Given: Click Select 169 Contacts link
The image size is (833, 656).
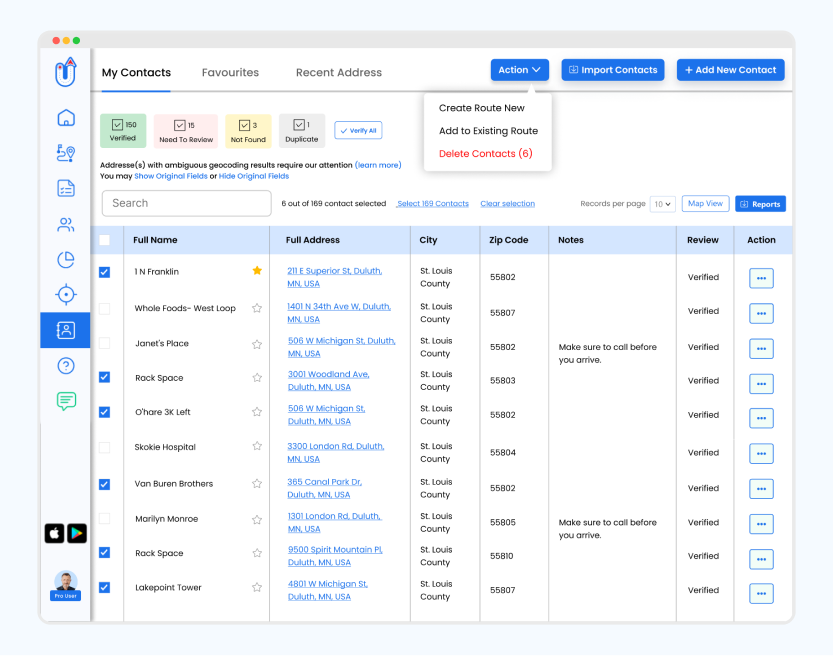Looking at the screenshot, I should 432,204.
